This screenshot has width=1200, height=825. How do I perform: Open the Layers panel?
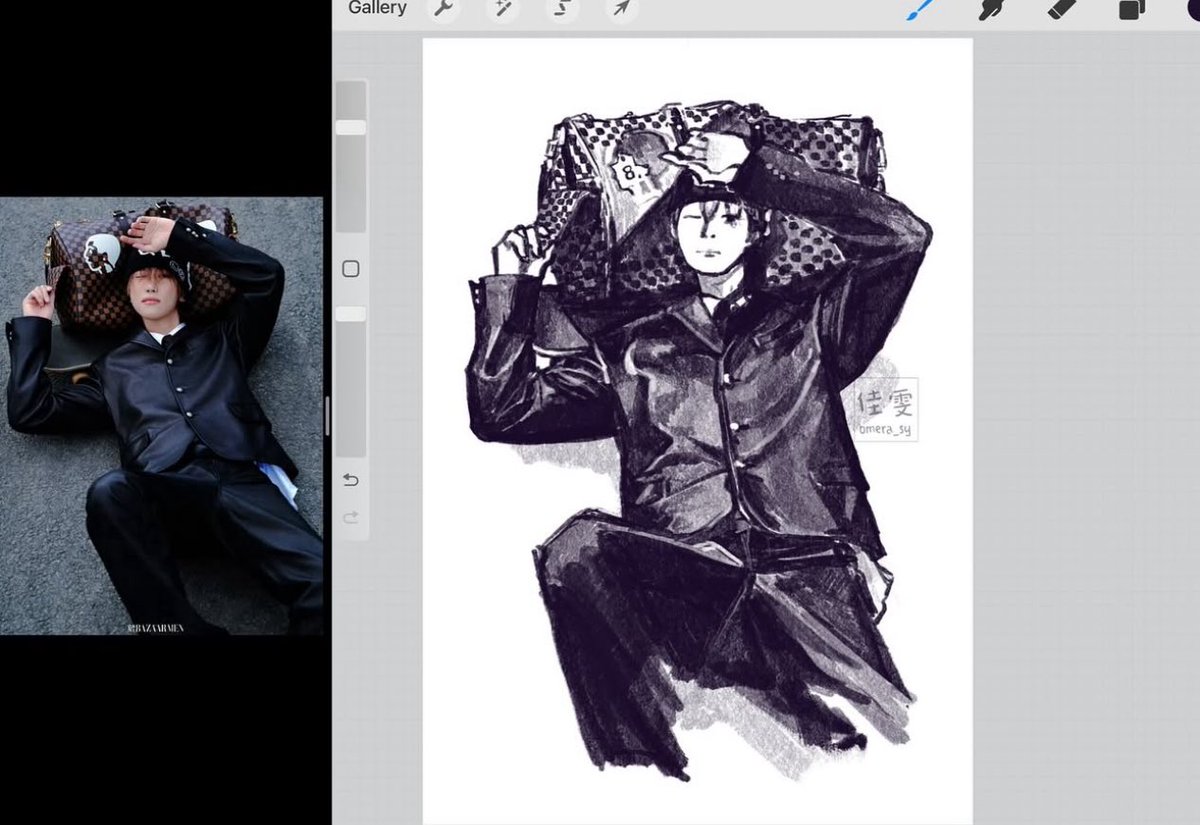1131,10
